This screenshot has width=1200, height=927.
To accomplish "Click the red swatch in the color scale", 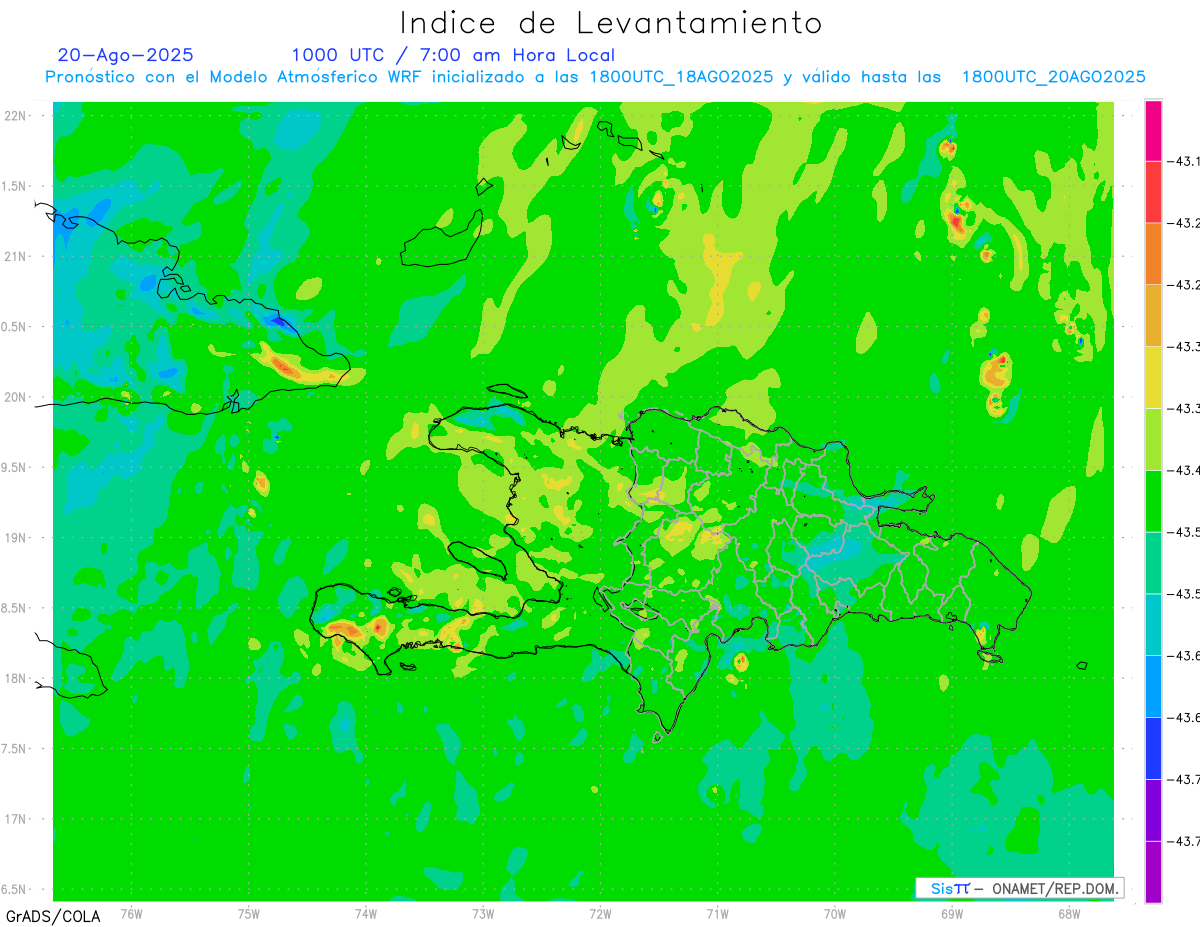I will coord(1153,192).
